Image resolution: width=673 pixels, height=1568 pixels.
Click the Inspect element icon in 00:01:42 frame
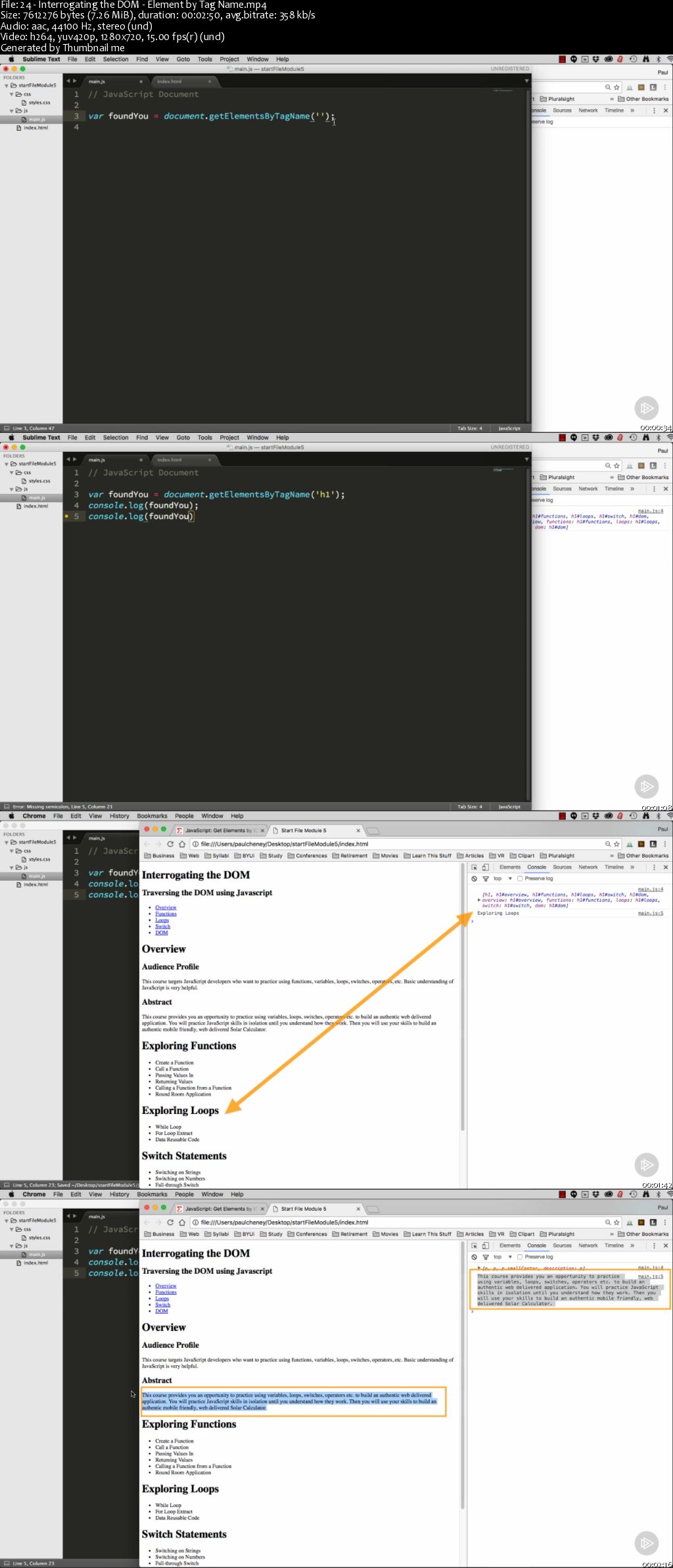(474, 867)
